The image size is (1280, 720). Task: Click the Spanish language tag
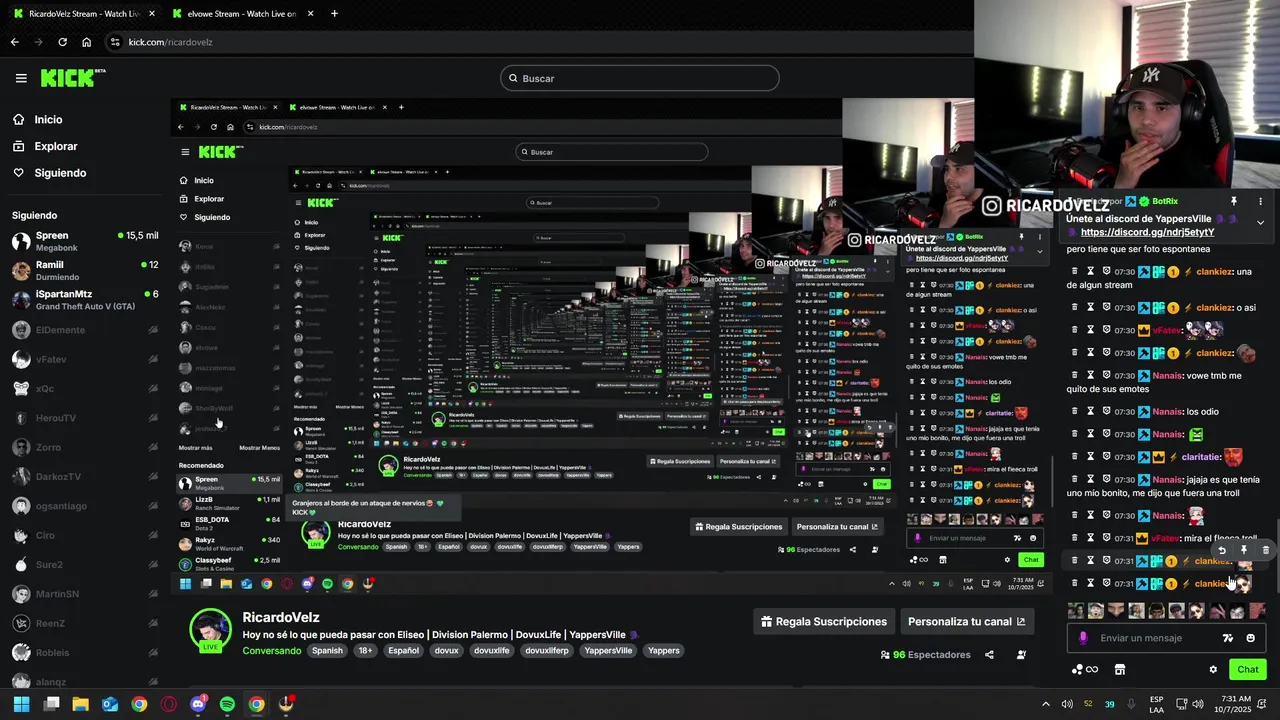click(327, 650)
